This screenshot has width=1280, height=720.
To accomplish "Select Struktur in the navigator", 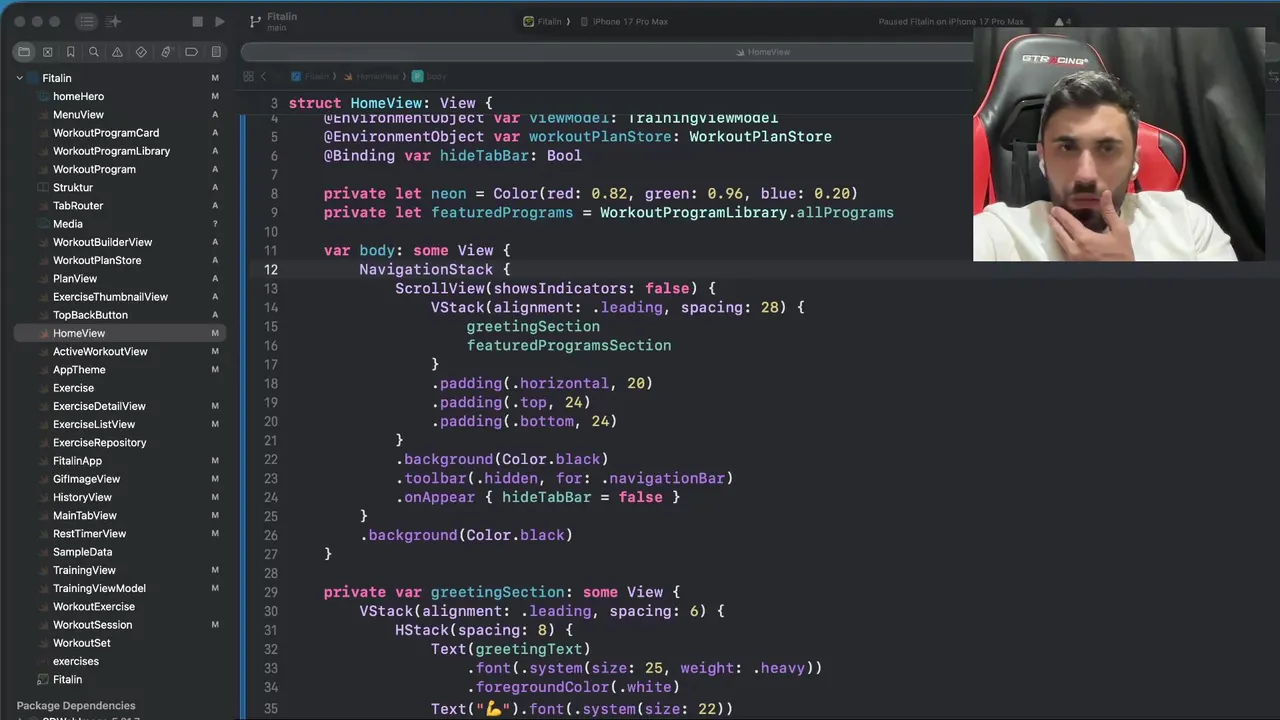I will point(72,187).
